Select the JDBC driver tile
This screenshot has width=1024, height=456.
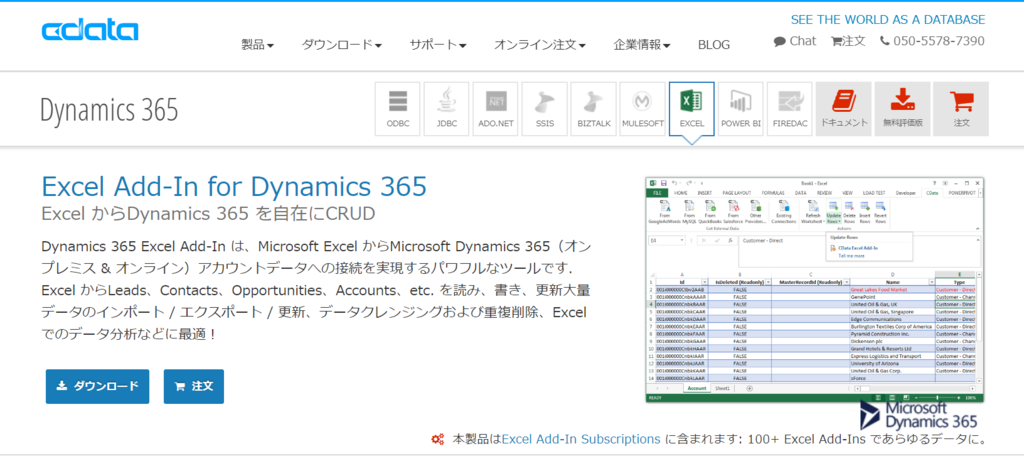click(x=447, y=108)
